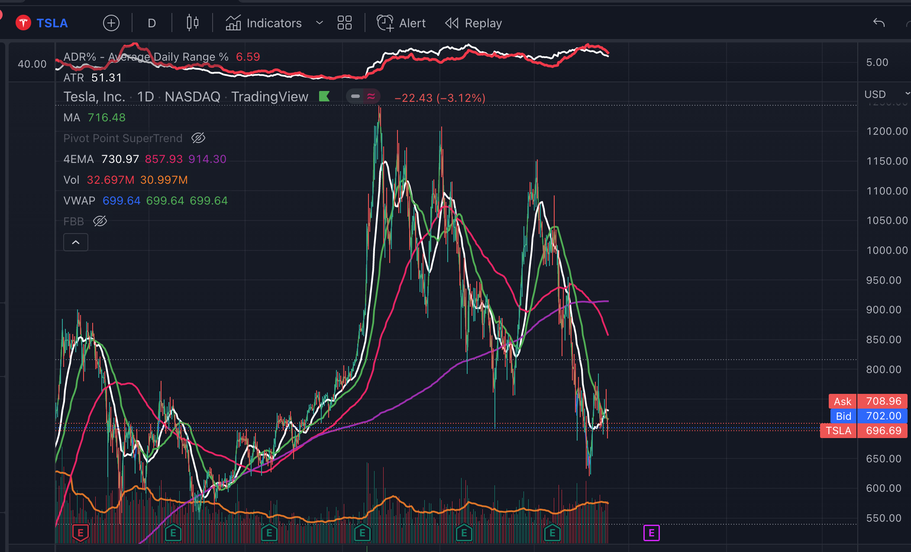Click the TSLA 696.69 last price label
The height and width of the screenshot is (552, 911).
click(x=863, y=431)
